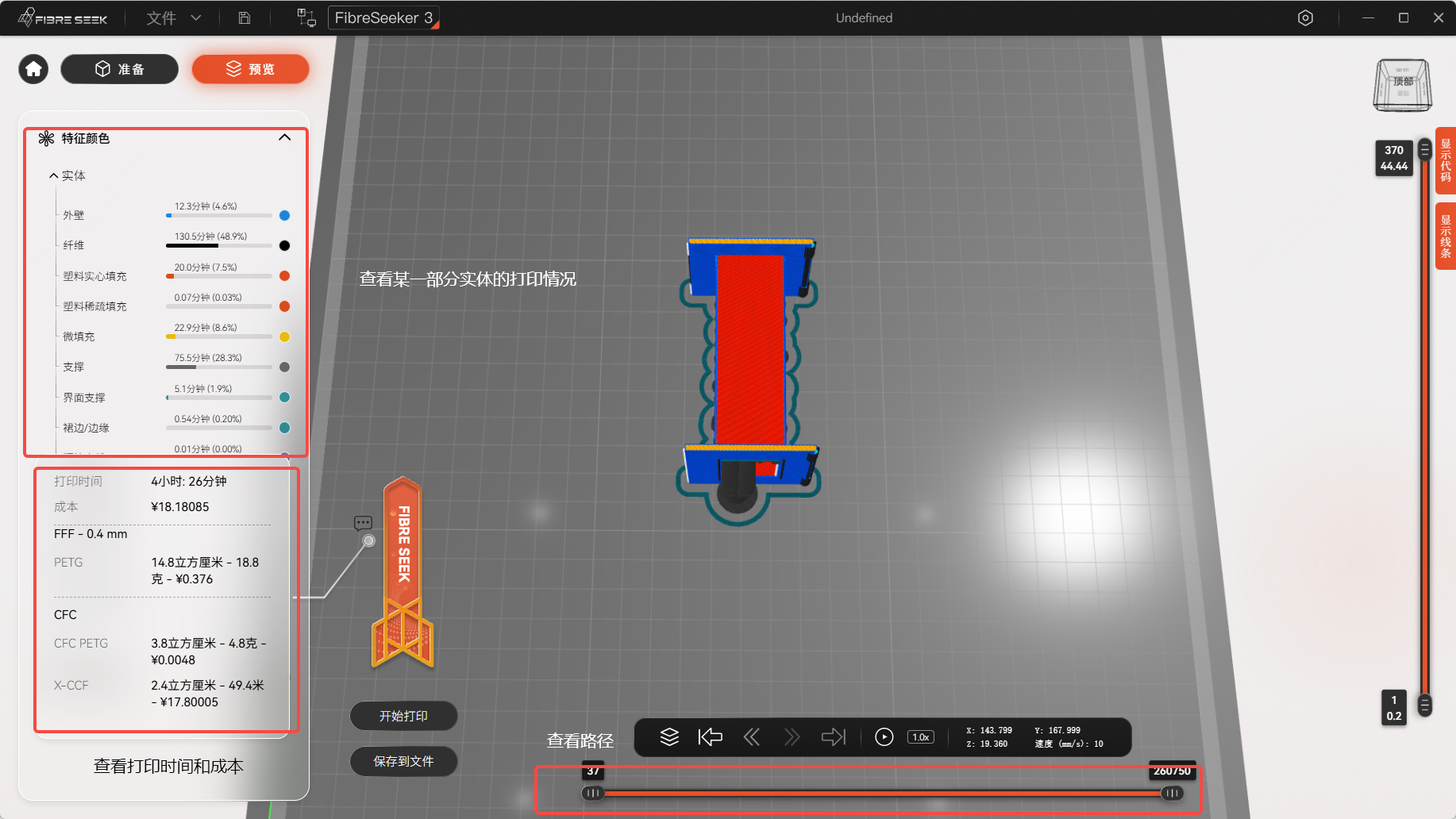Image resolution: width=1456 pixels, height=819 pixels.
Task: Collapse the 实体 tree section
Action: [53, 175]
